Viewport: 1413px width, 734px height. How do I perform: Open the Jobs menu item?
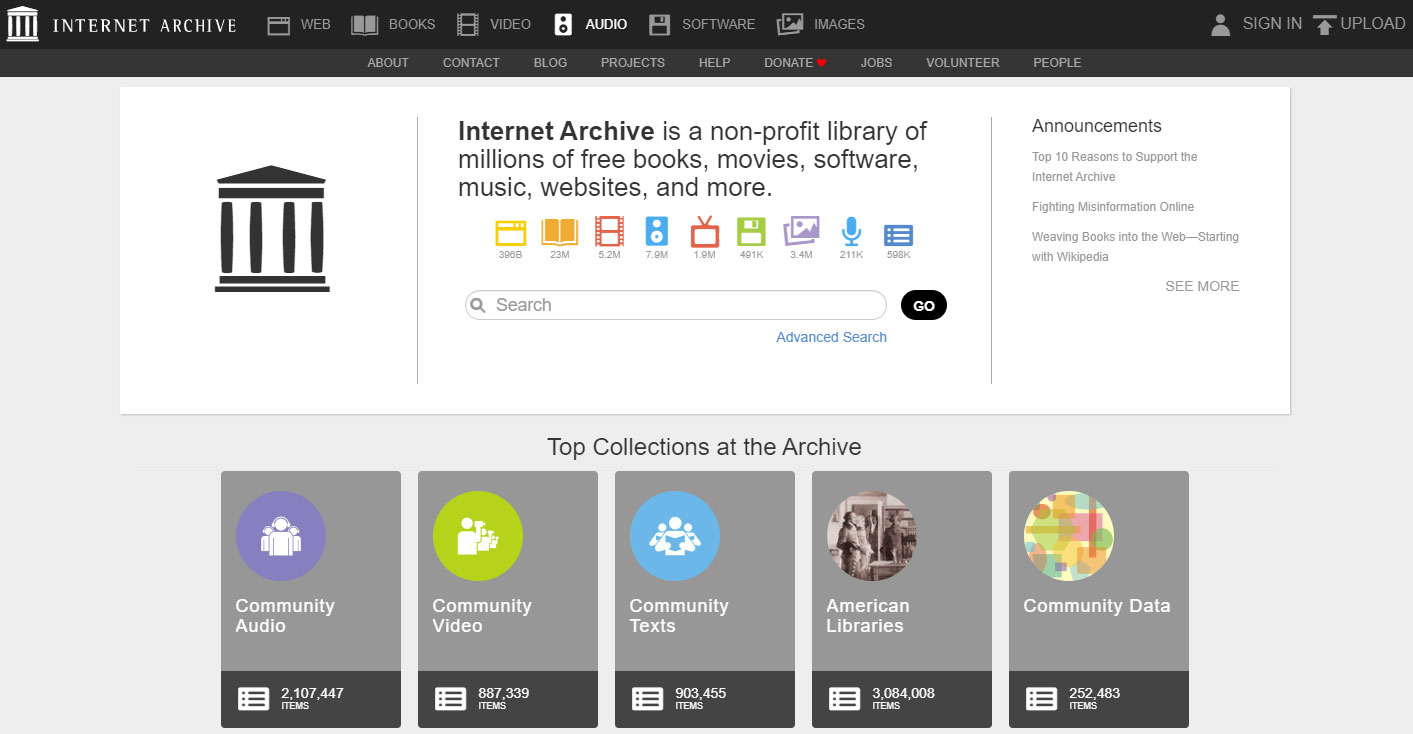[876, 62]
